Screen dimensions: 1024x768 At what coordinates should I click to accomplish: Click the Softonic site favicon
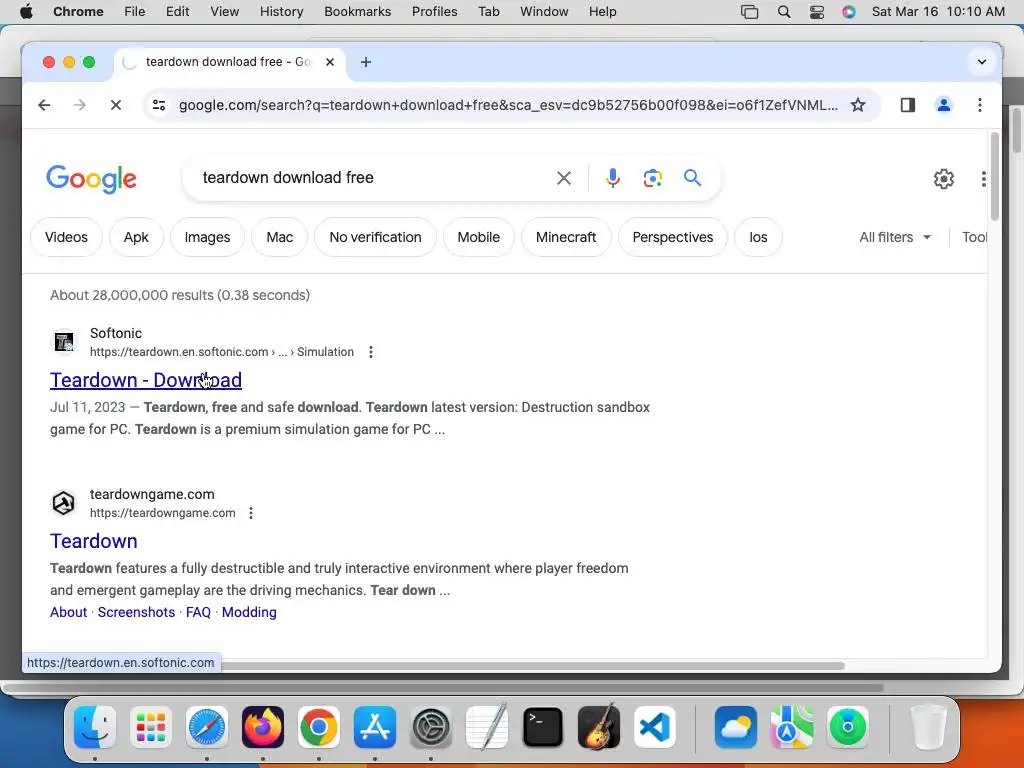pyautogui.click(x=64, y=342)
